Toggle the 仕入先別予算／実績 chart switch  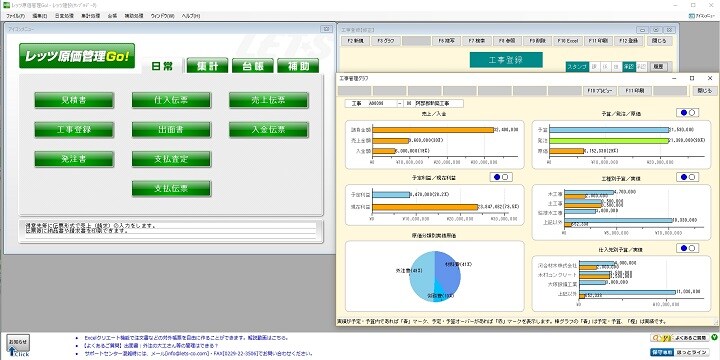(687, 248)
